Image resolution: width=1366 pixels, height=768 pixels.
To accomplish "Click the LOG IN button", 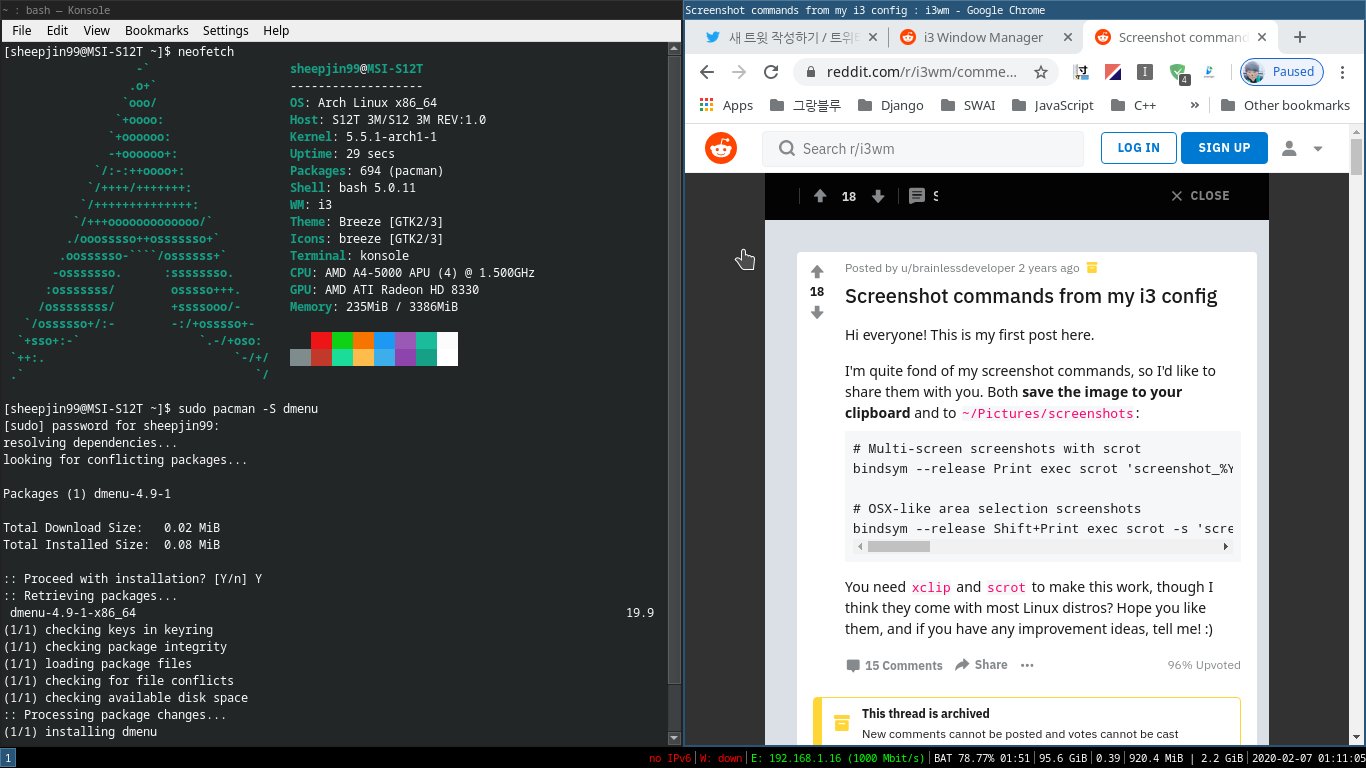I will pyautogui.click(x=1138, y=148).
